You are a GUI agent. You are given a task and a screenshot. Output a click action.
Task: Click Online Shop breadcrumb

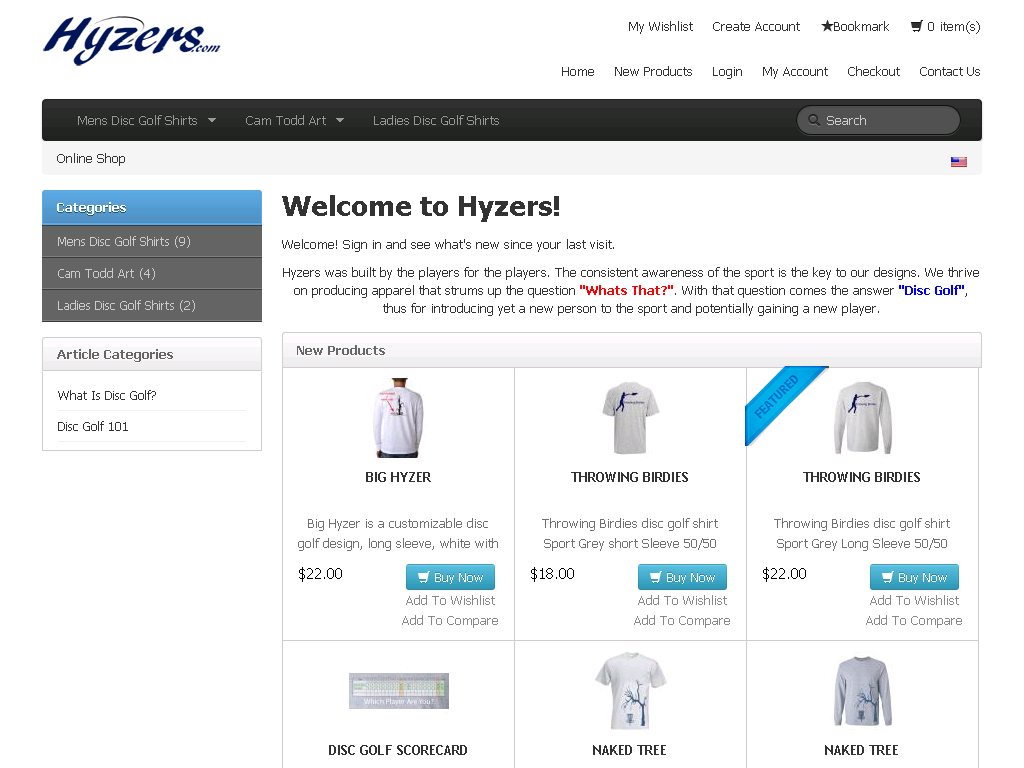pos(91,158)
